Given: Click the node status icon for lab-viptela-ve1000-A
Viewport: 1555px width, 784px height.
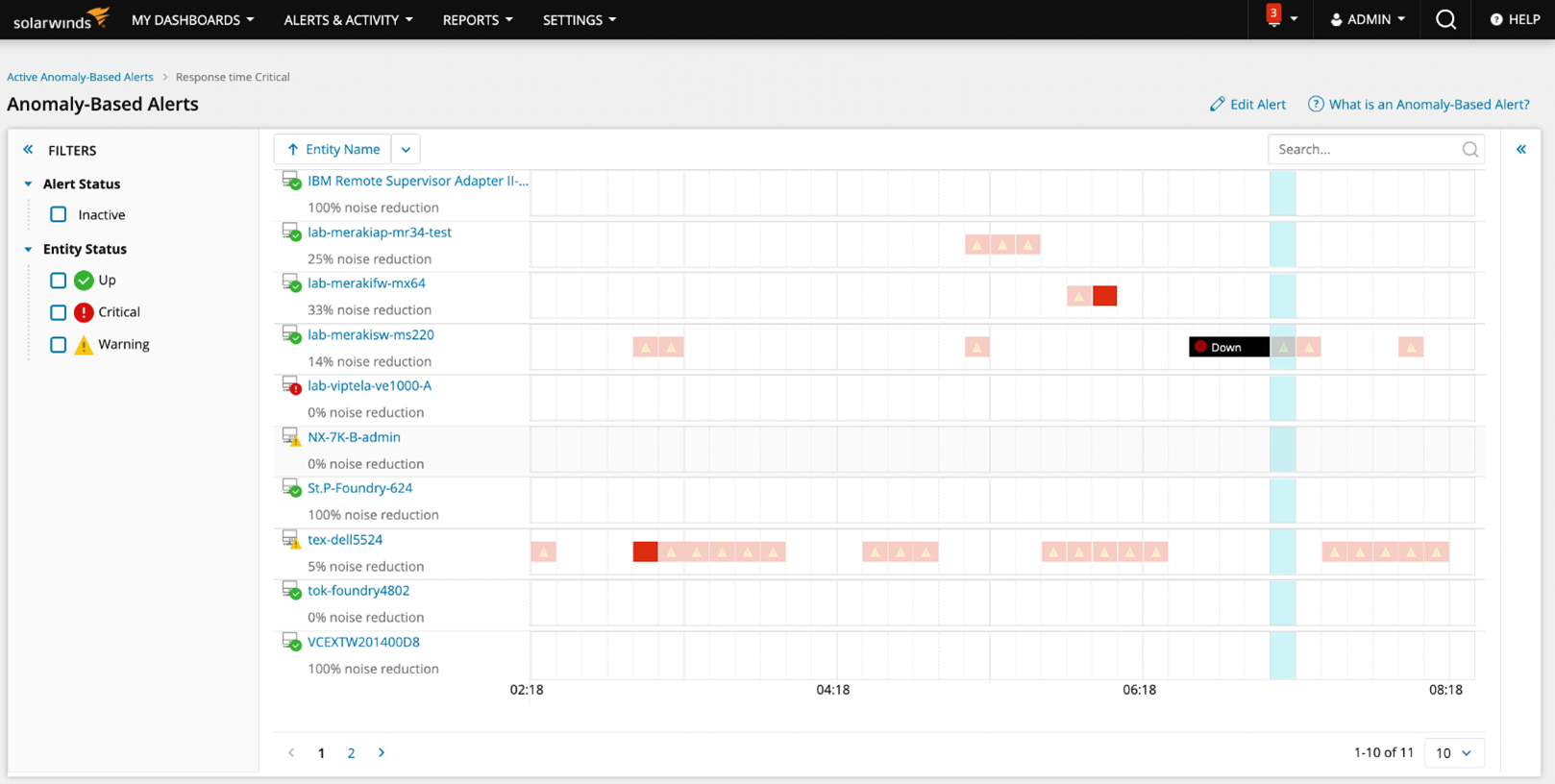Looking at the screenshot, I should point(291,386).
